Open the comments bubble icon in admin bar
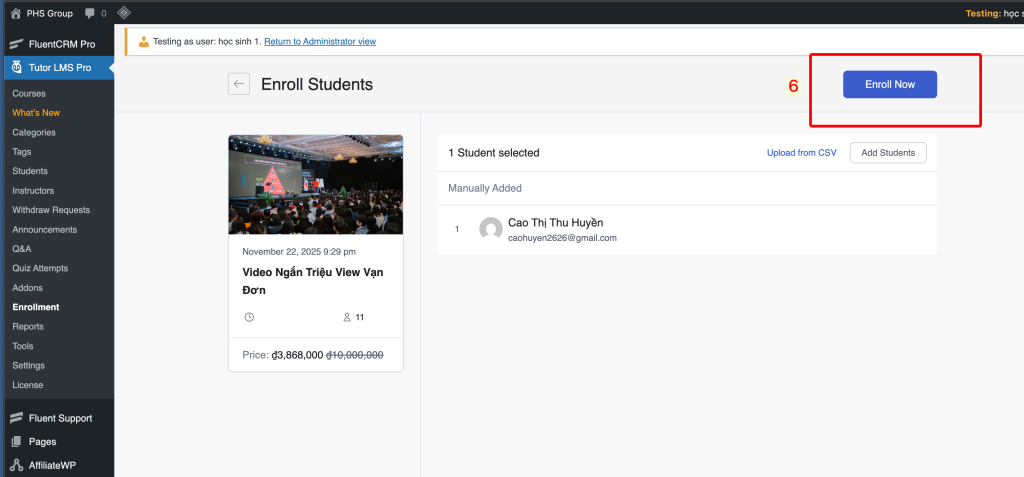 [x=91, y=13]
